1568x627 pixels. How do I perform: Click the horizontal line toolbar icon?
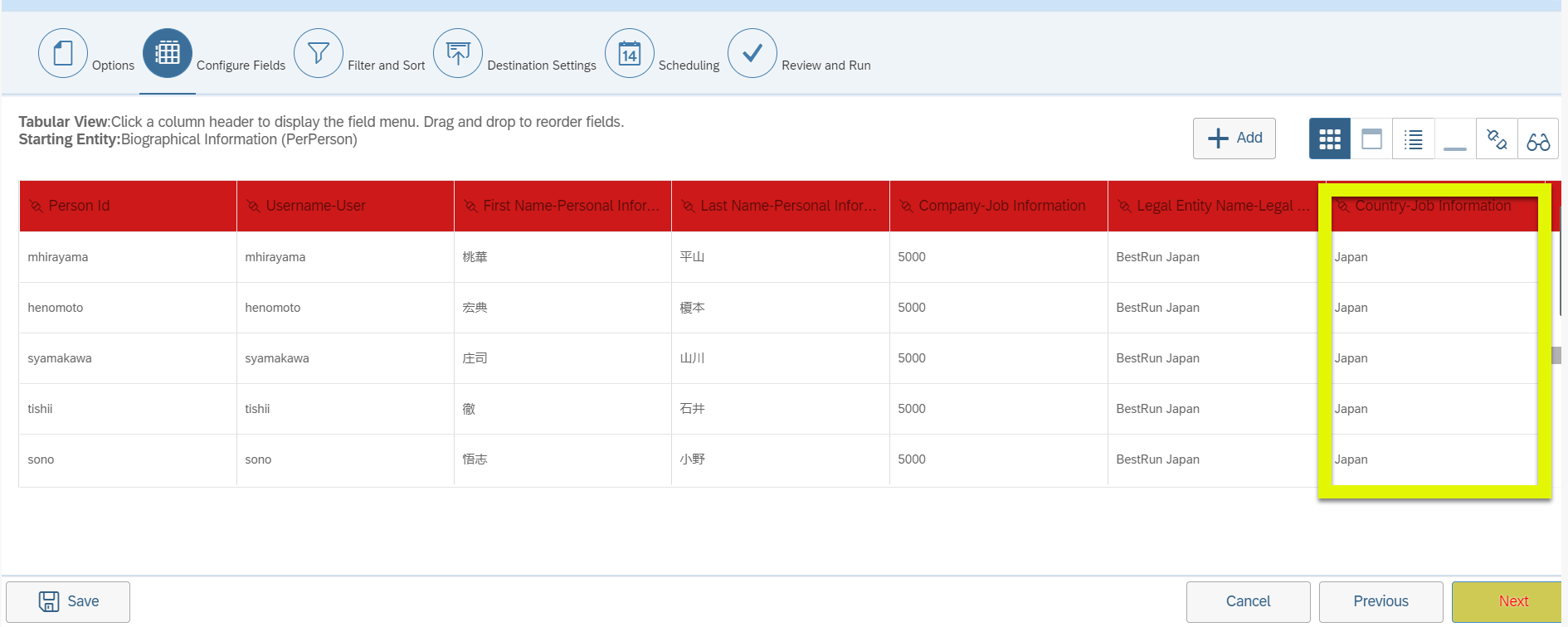click(1455, 139)
